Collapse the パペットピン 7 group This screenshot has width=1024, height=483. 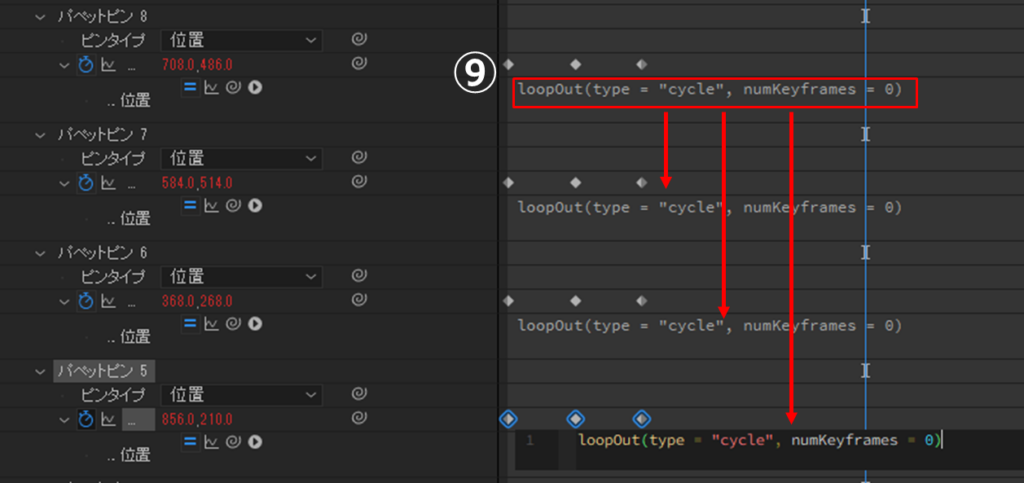click(x=41, y=134)
